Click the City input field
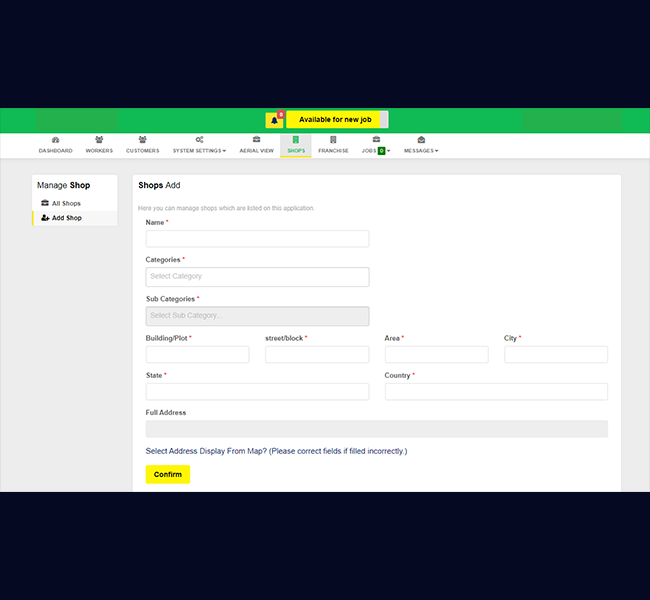650x600 pixels. pyautogui.click(x=555, y=355)
